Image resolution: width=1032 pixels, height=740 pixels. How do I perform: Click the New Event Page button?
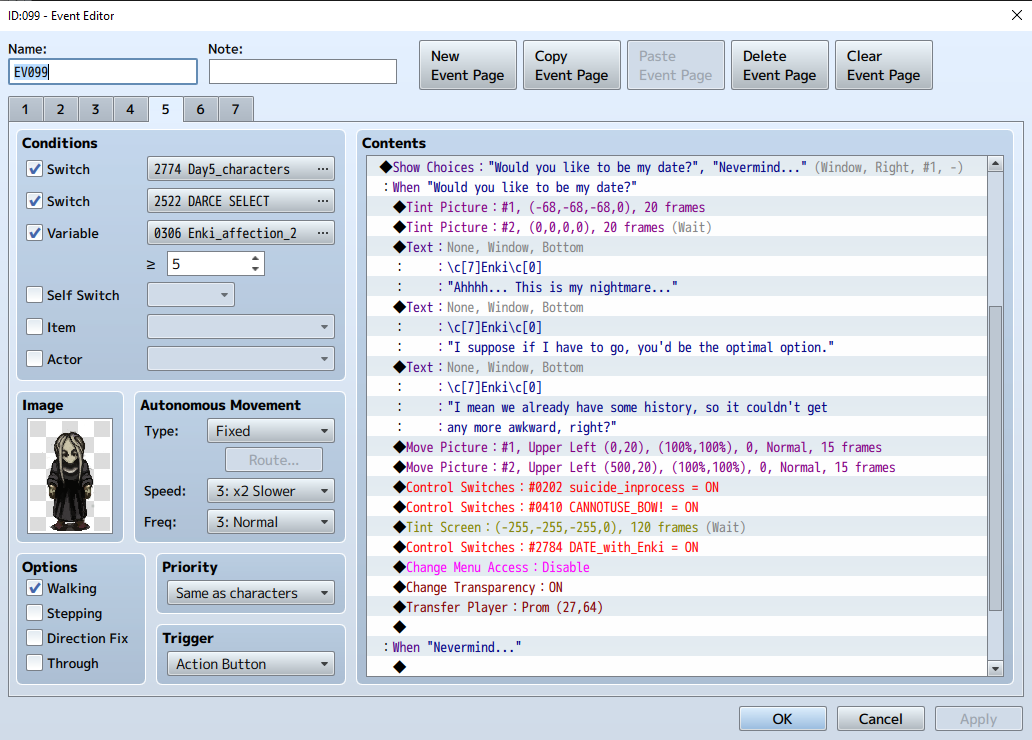click(x=467, y=65)
